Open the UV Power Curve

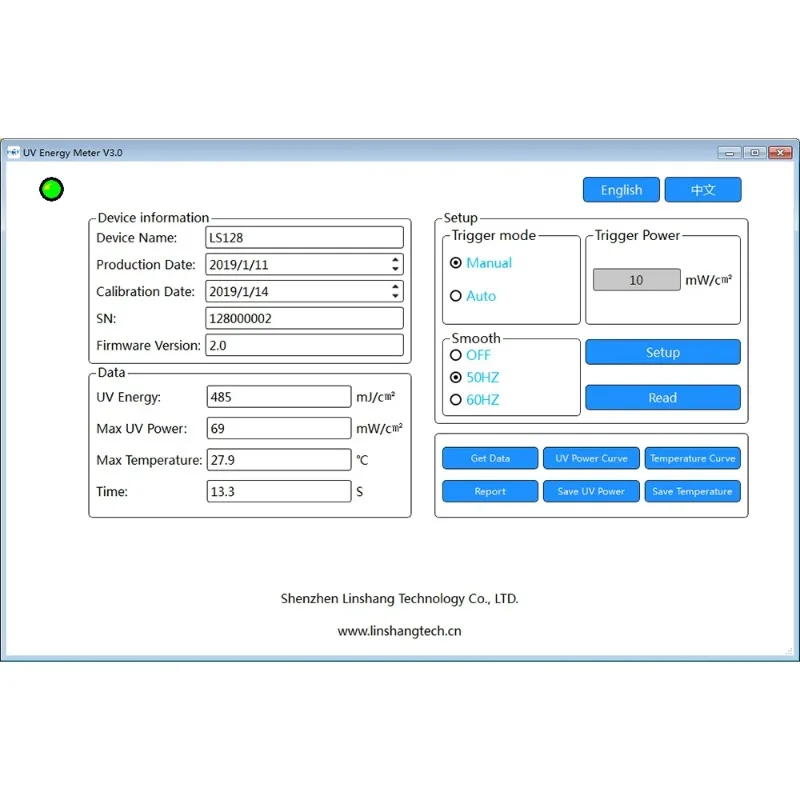tap(591, 458)
